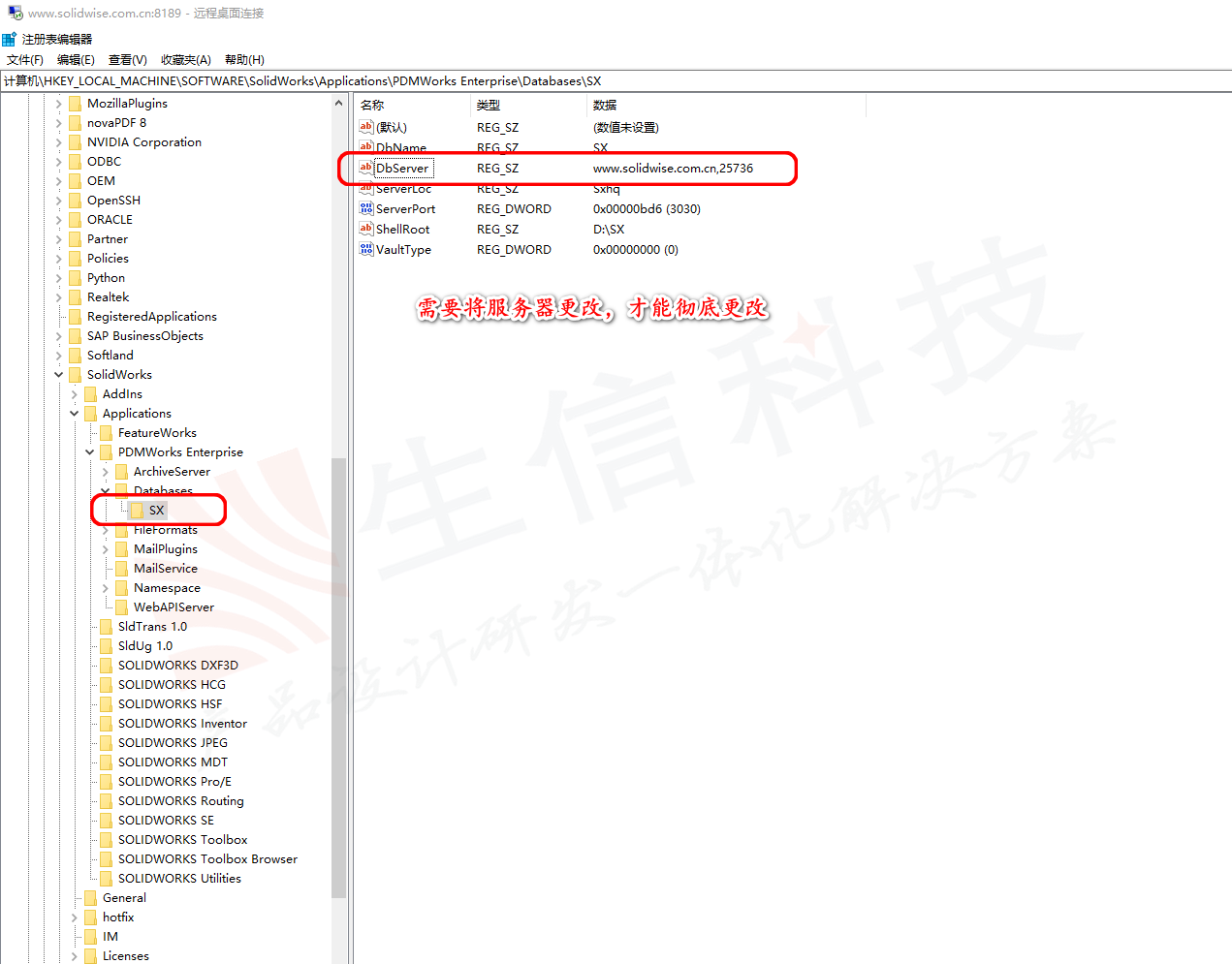Click the VaultType DWORD value icon
This screenshot has width=1232, height=964.
click(x=365, y=249)
